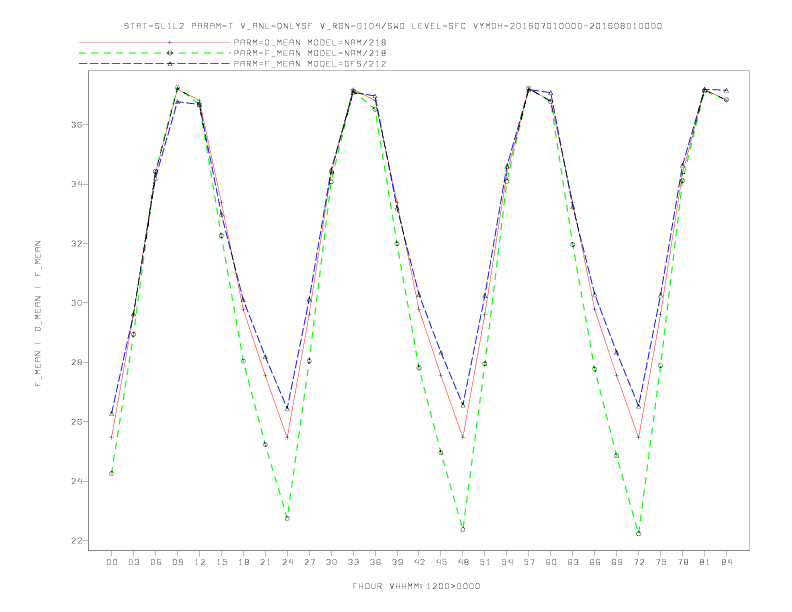
Task: Click x-axis tick label 54
Action: point(507,562)
